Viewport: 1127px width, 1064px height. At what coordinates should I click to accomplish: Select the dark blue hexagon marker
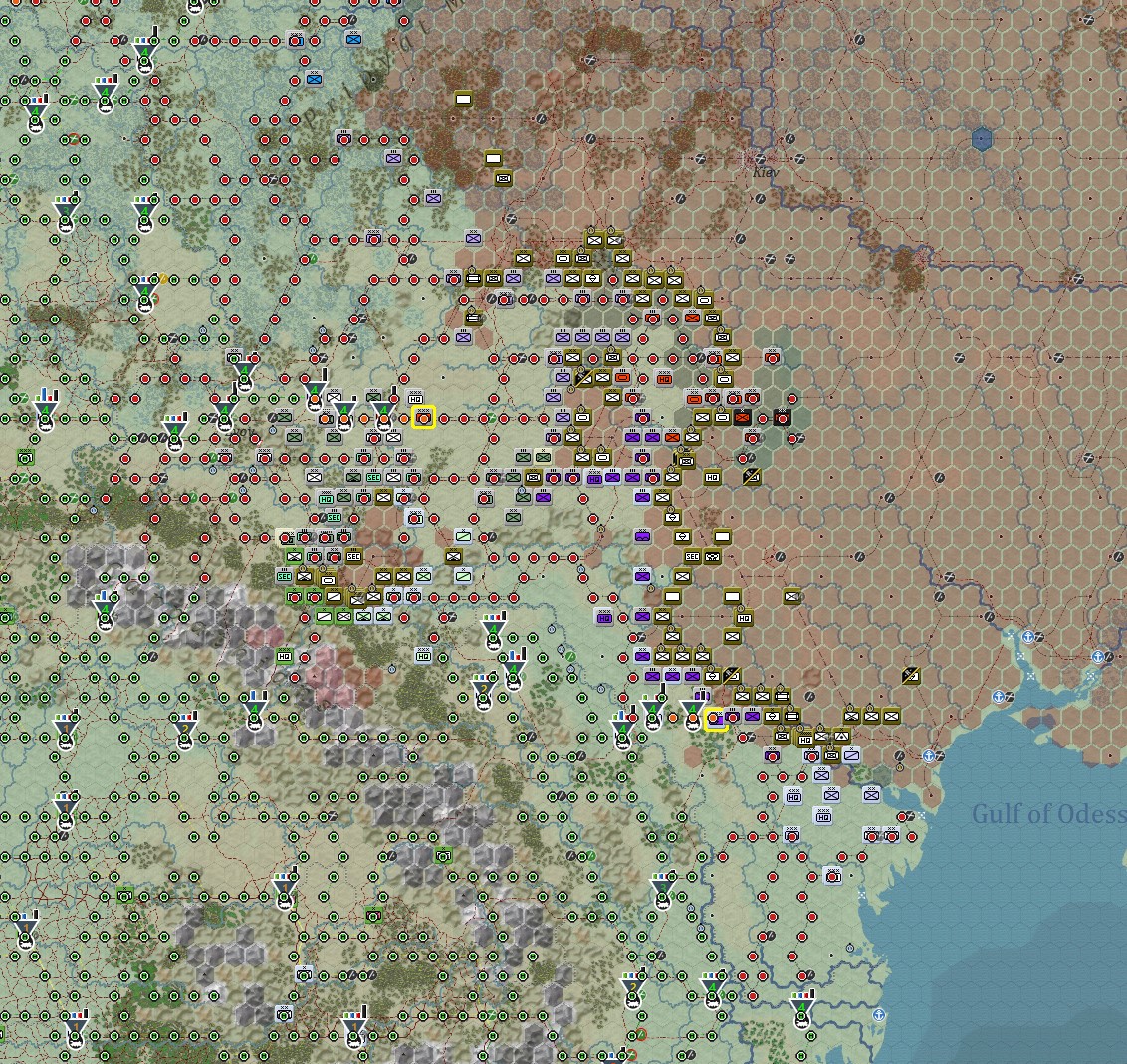point(982,139)
